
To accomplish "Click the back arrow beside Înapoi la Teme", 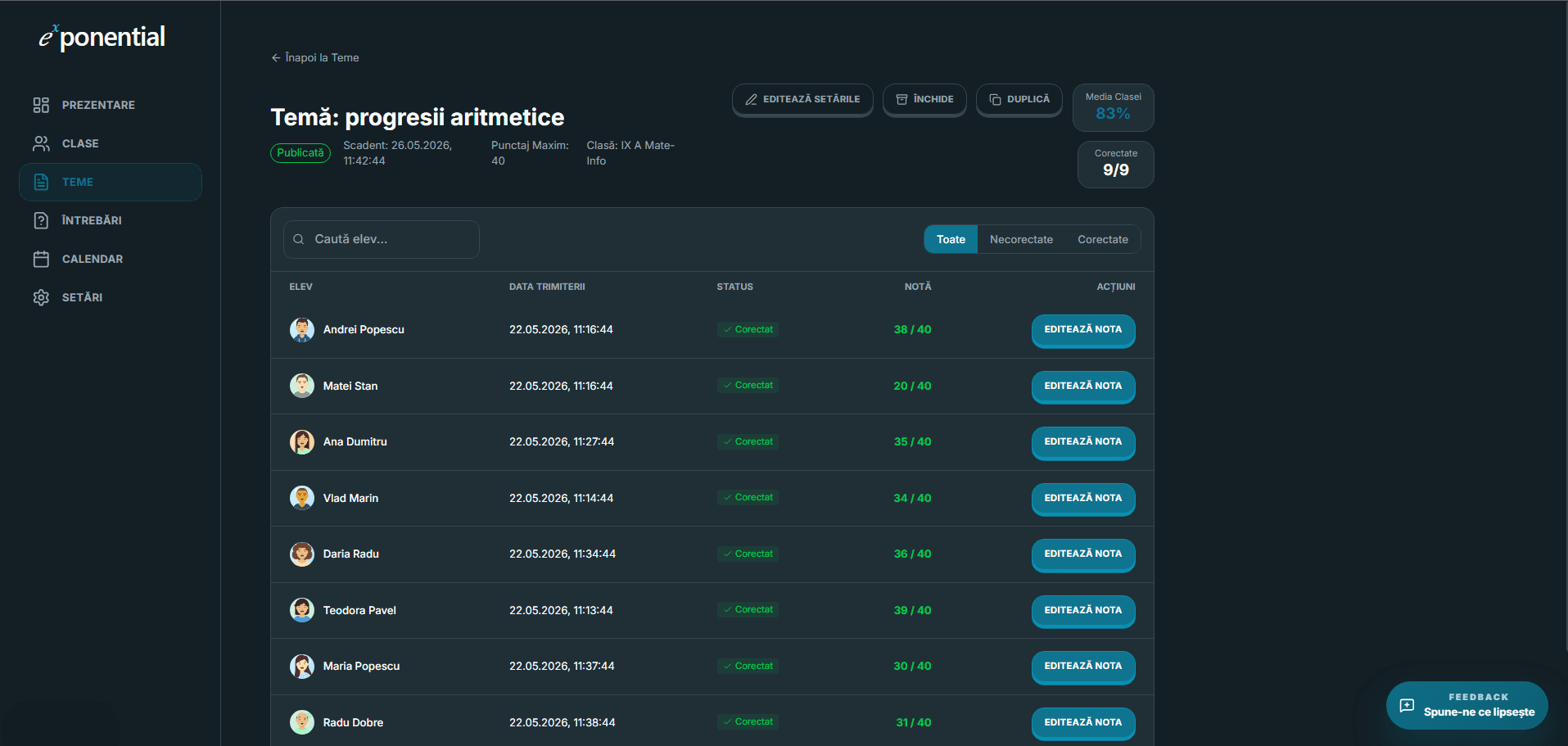I will coord(276,57).
